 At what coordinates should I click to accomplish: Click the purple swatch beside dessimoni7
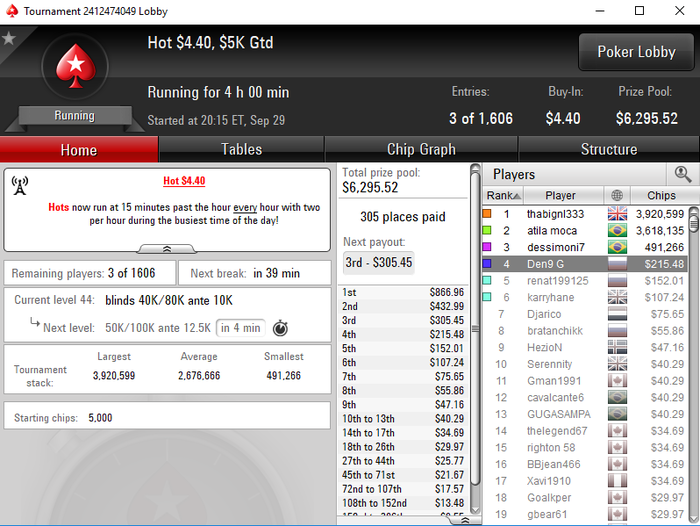[487, 247]
